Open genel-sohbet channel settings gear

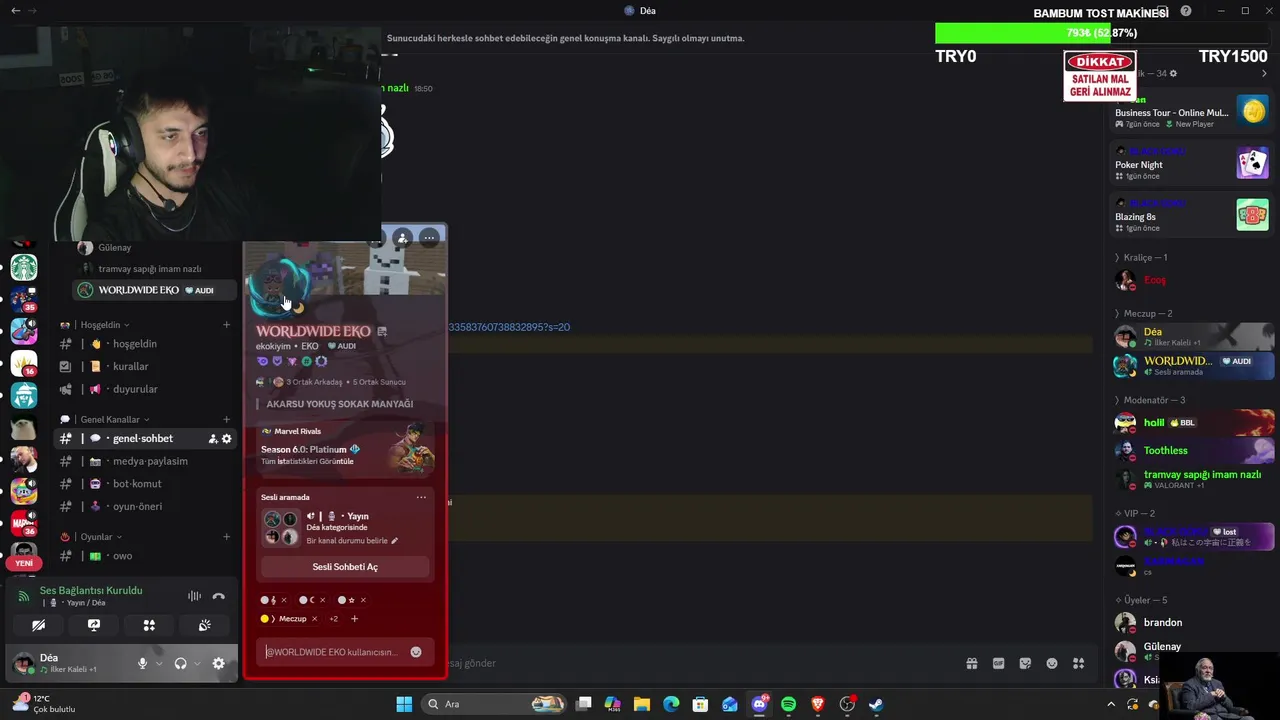(227, 439)
